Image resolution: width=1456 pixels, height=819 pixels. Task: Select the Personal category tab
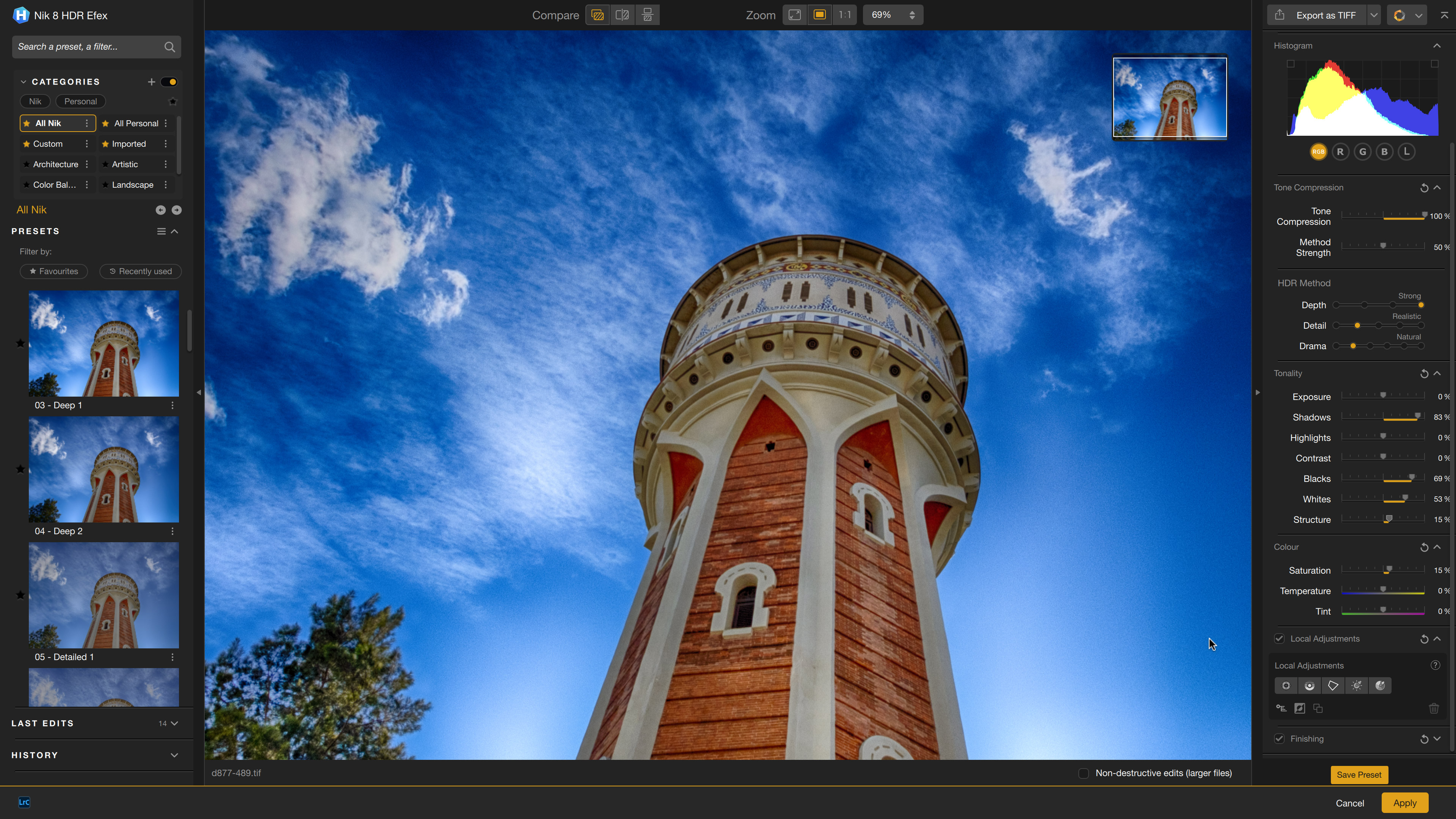coord(80,101)
